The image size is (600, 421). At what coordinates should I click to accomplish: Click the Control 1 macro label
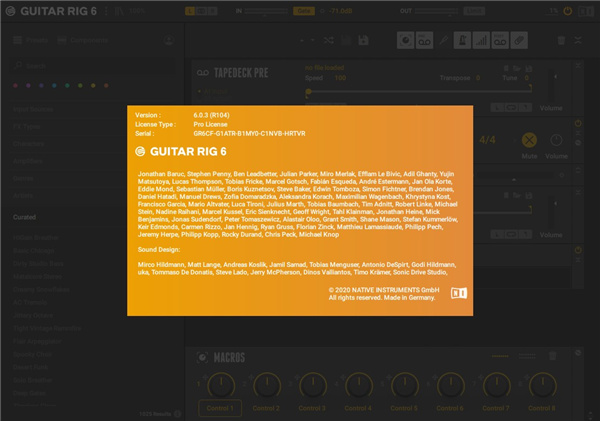coord(220,408)
